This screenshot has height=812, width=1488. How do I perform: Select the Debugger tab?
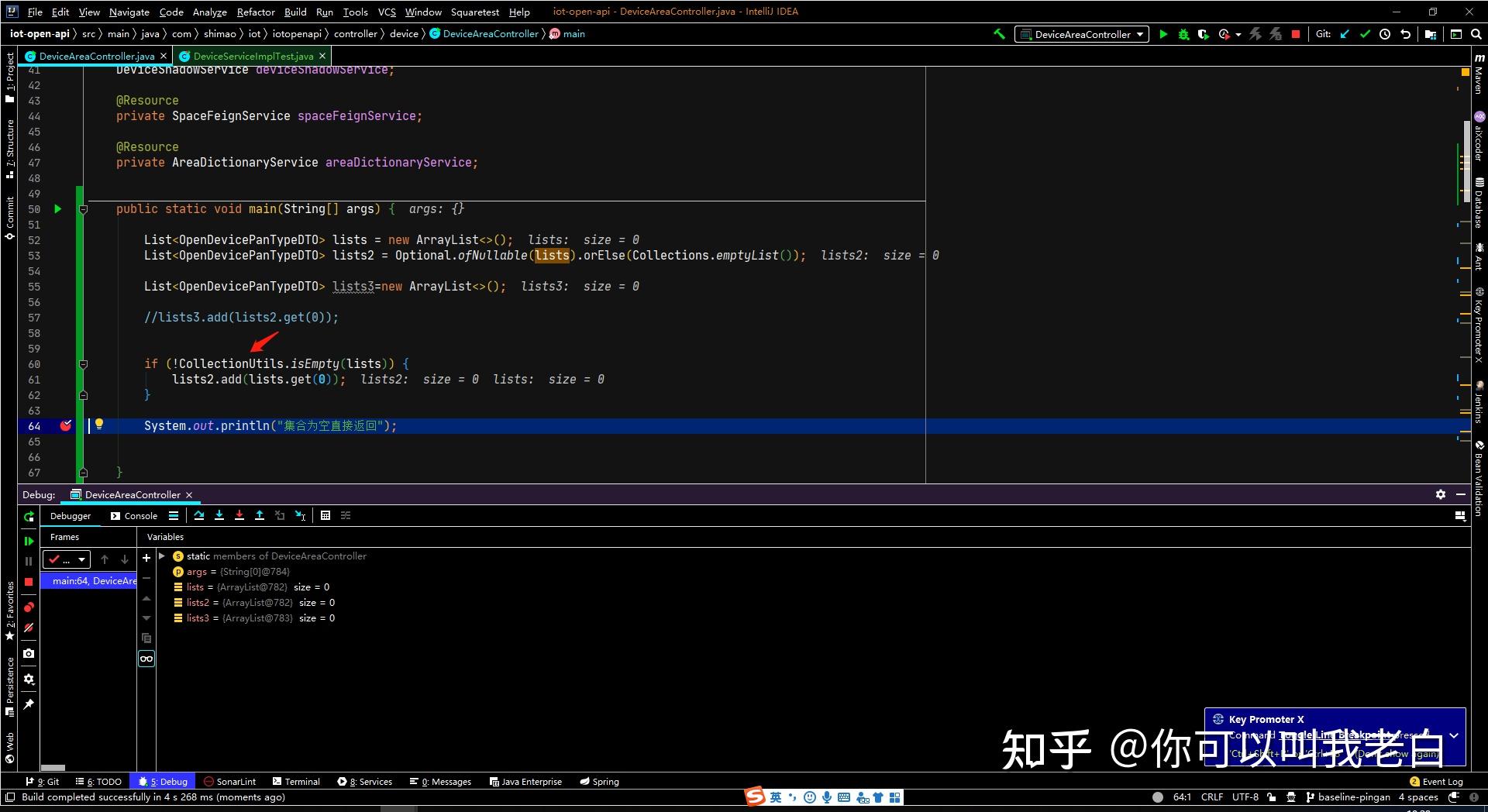pos(71,515)
